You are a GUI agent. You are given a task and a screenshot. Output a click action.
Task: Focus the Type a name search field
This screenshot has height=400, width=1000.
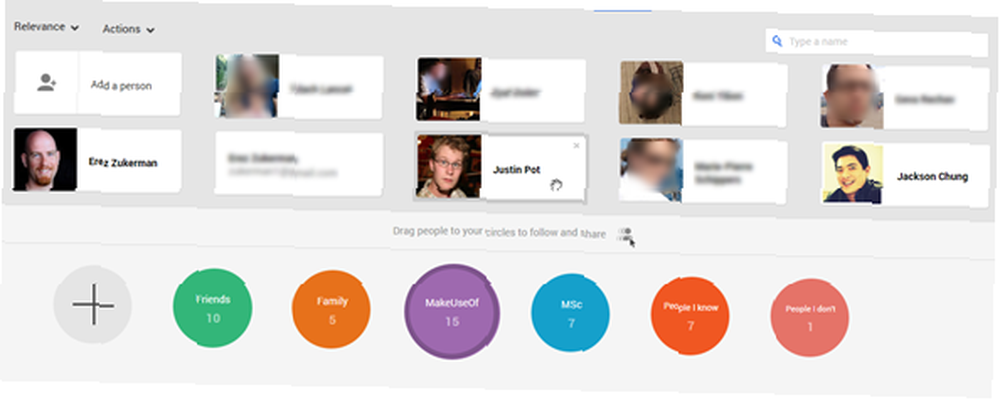877,42
